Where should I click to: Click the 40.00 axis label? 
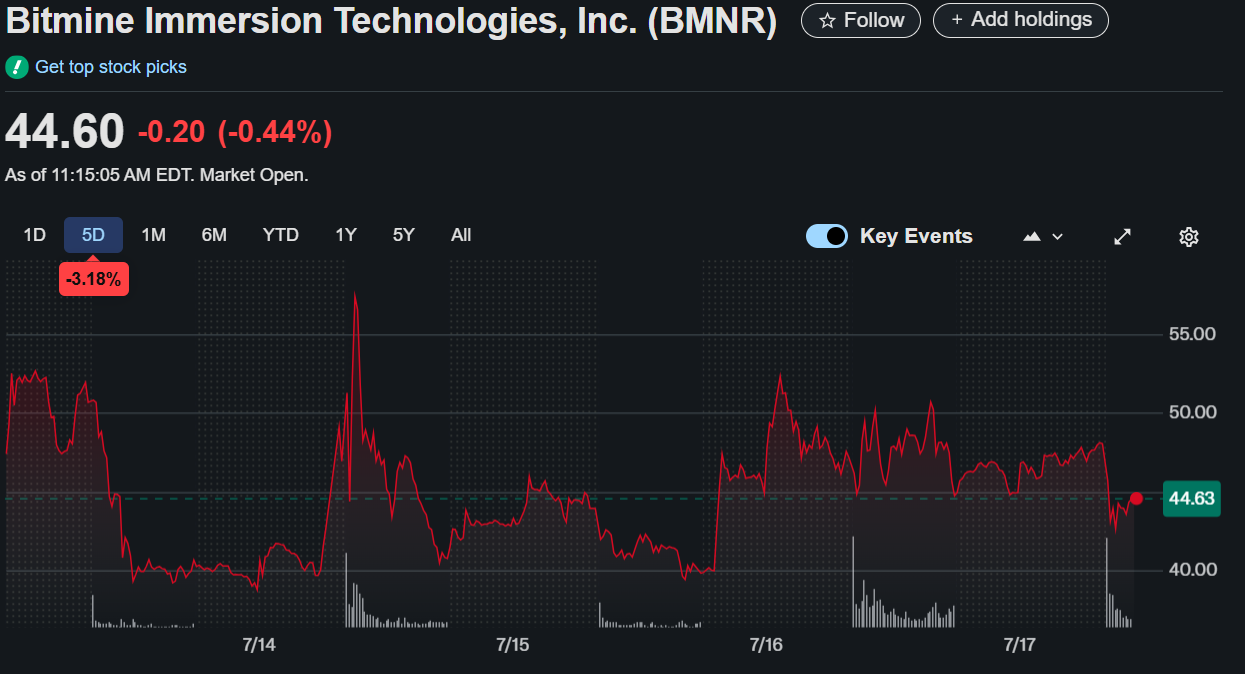tap(1192, 570)
